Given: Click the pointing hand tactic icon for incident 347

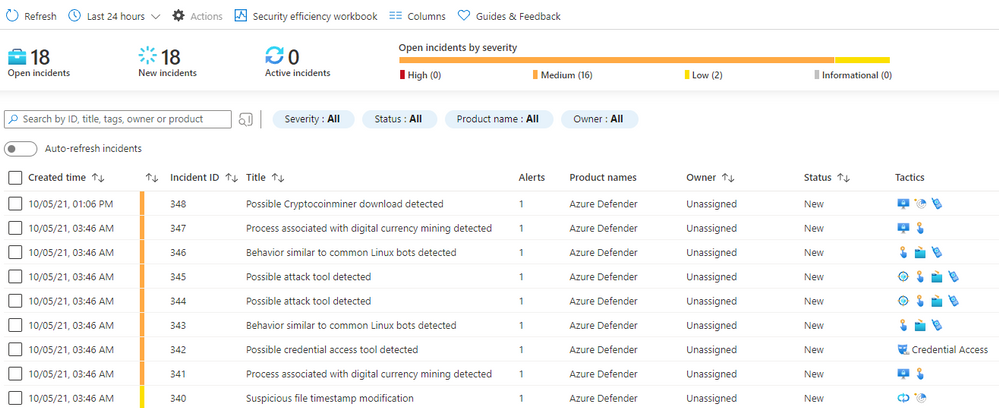Looking at the screenshot, I should click(919, 228).
